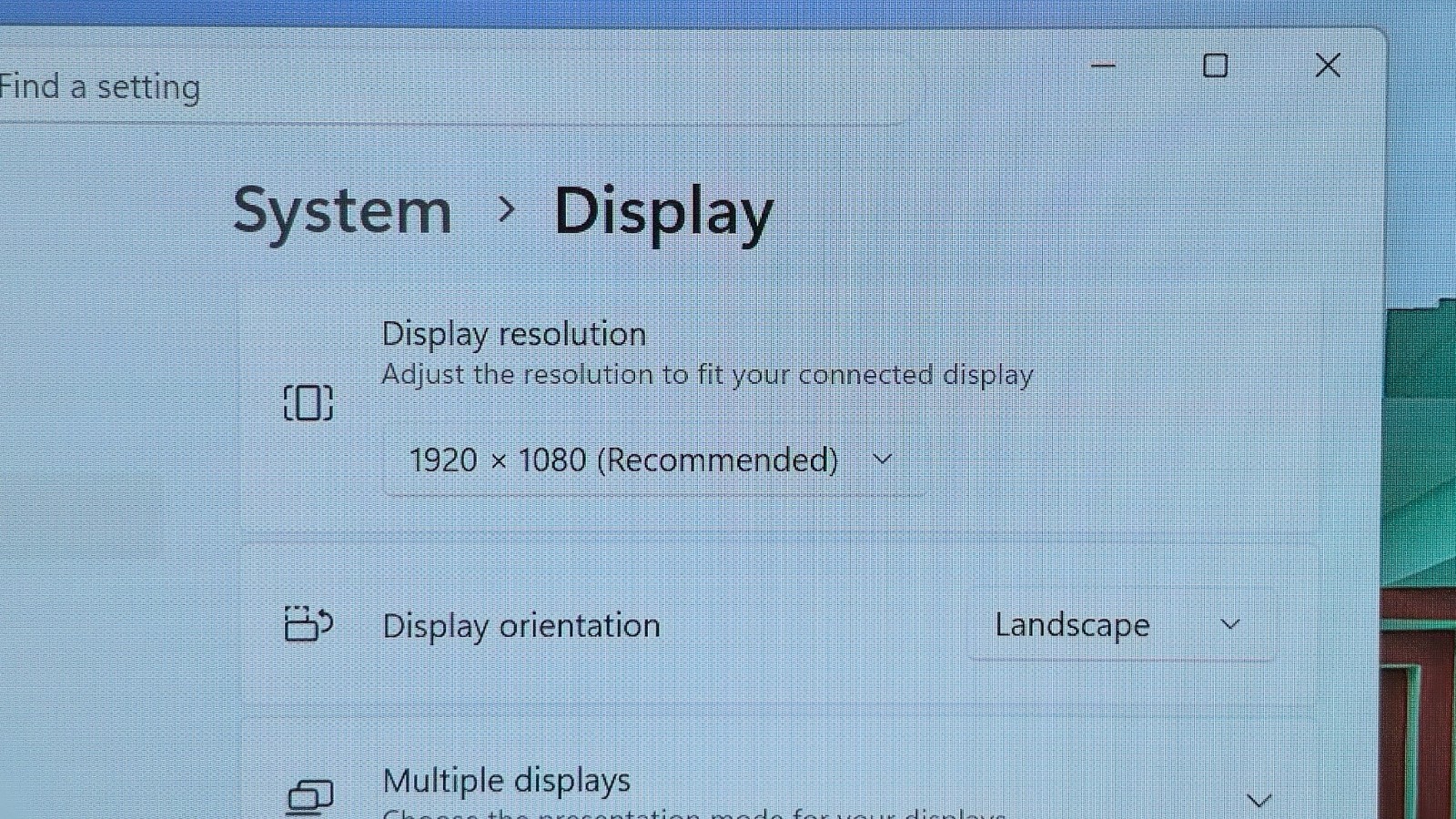Close the Settings window

(x=1328, y=66)
